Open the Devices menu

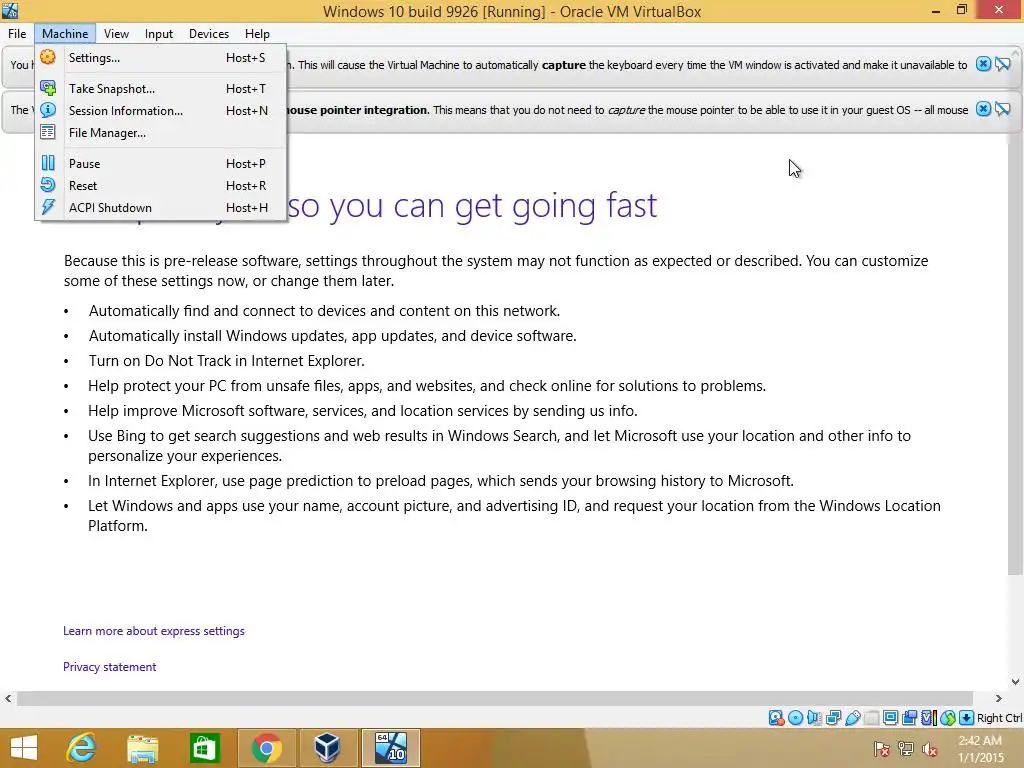[x=208, y=33]
